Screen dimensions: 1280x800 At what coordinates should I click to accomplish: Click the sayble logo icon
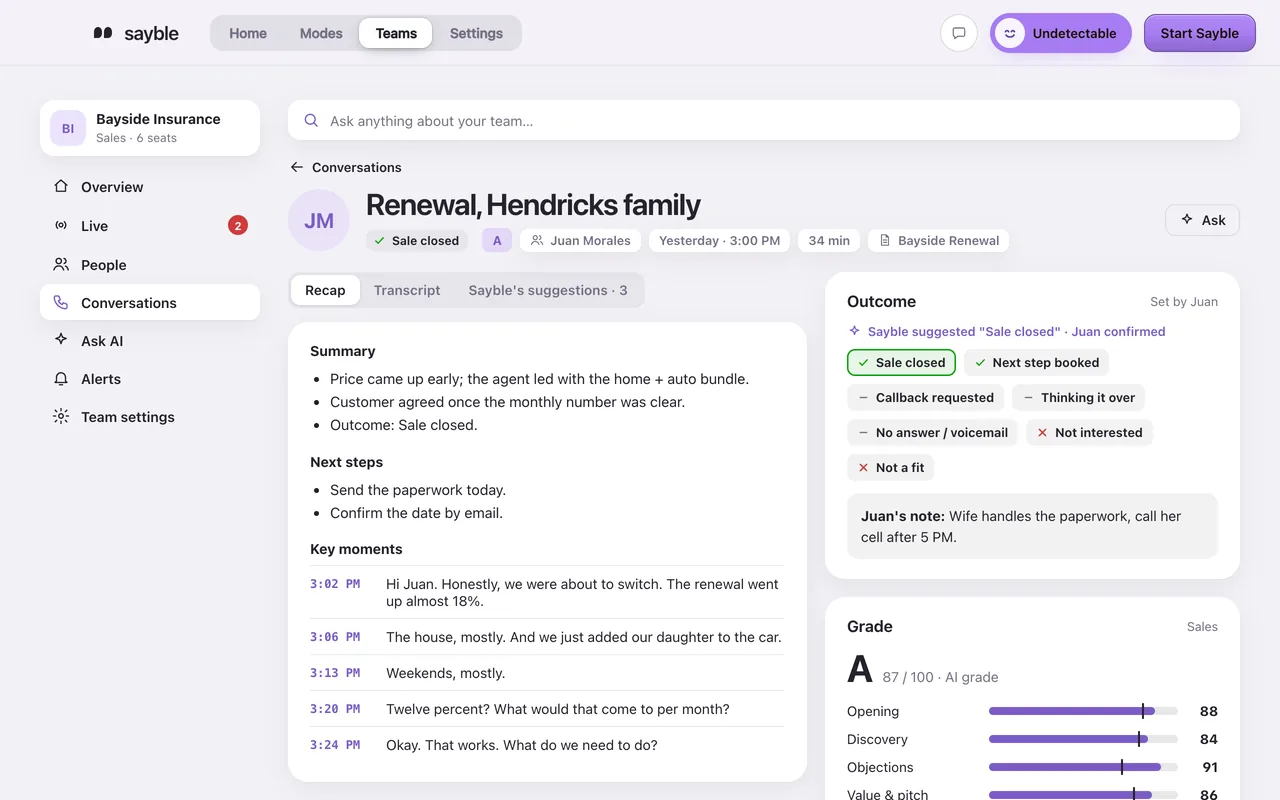[x=103, y=33]
